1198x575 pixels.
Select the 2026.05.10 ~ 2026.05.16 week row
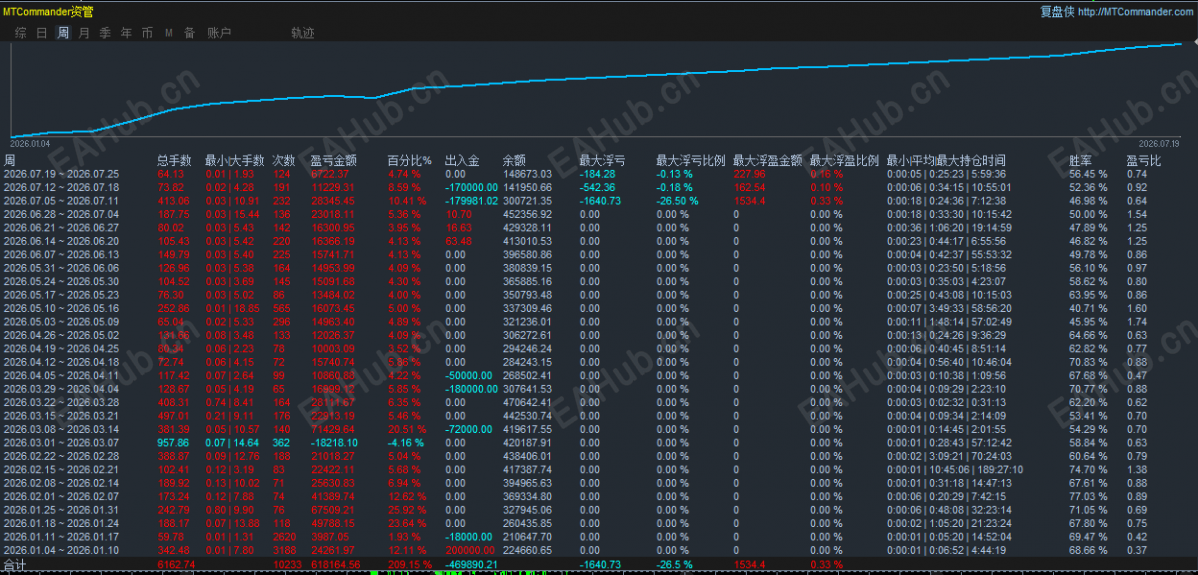click(599, 308)
